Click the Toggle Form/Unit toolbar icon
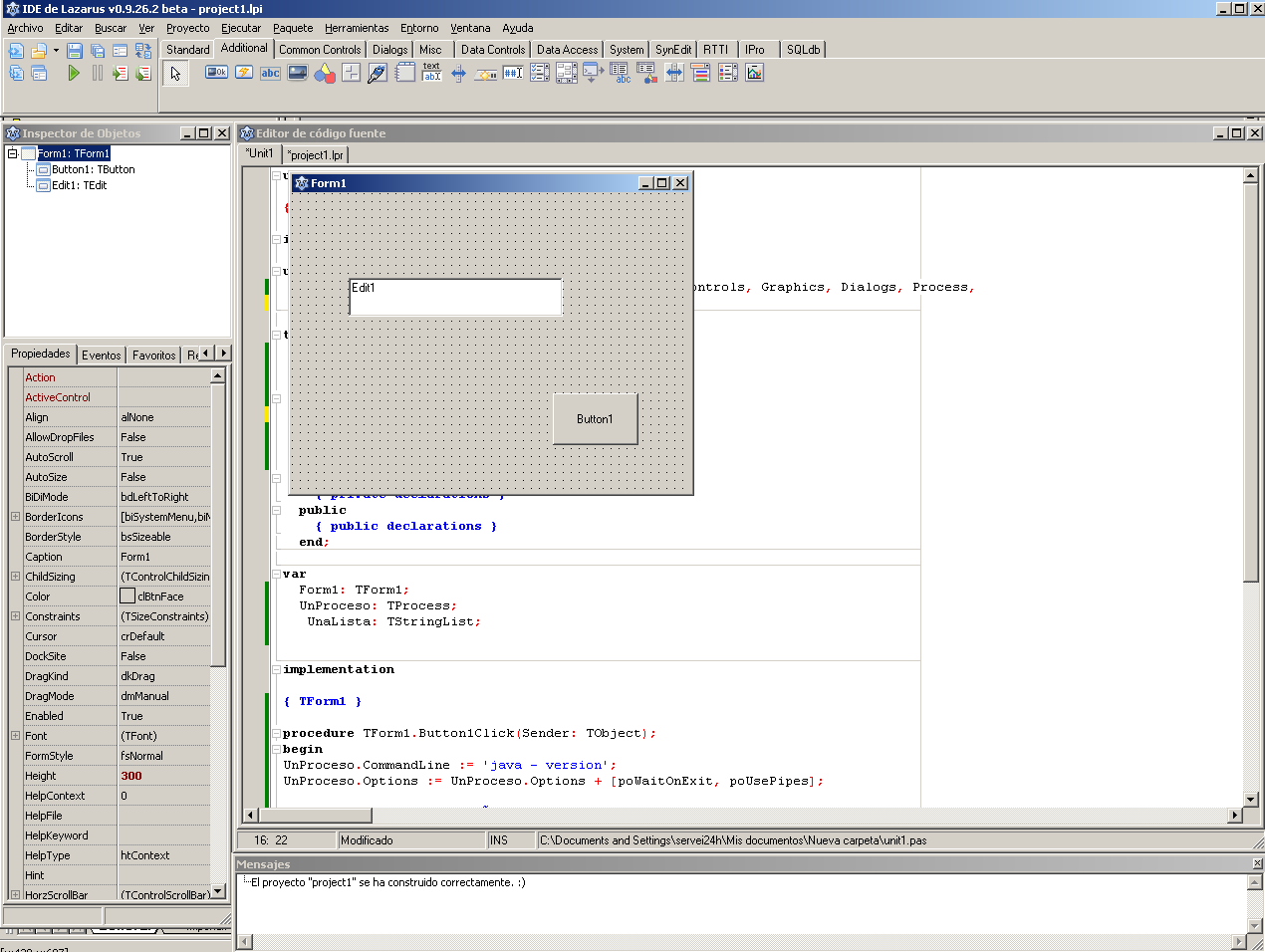Screen dimensions: 1265x952 pos(143,50)
